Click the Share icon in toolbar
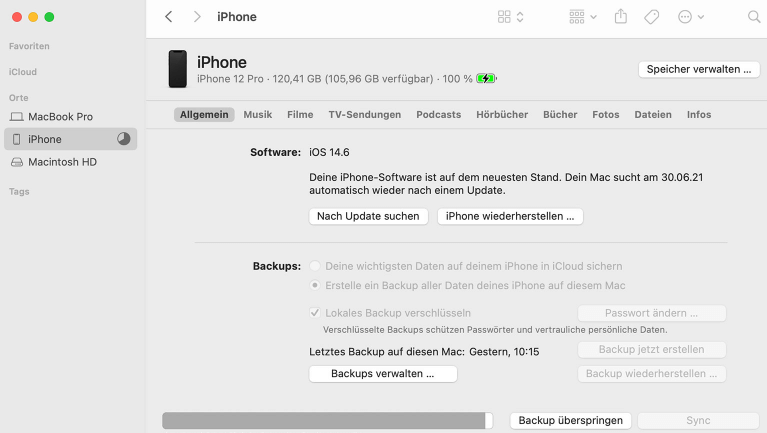This screenshot has height=433, width=767. click(621, 17)
